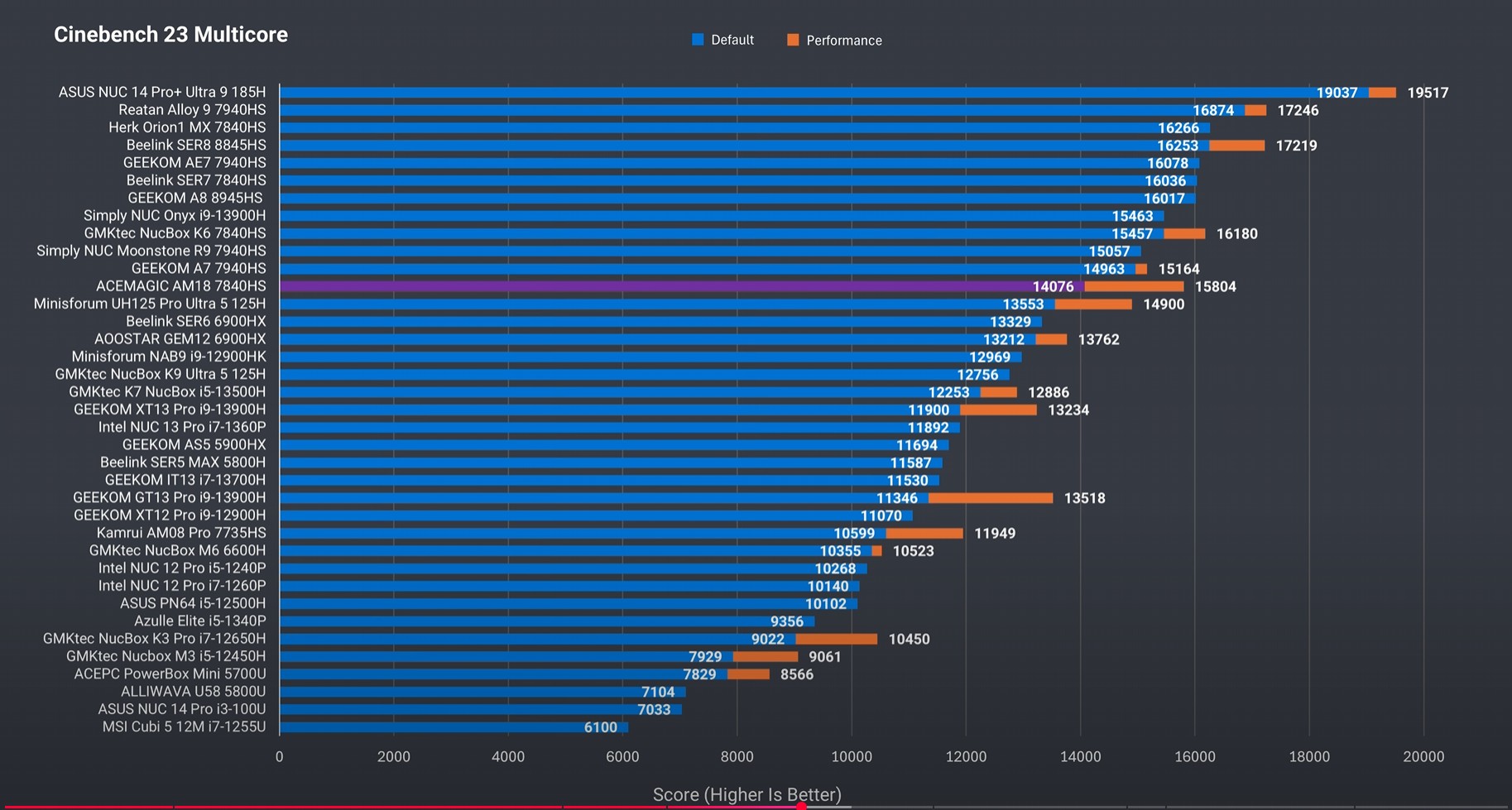Click the red video progress scrubber dot

[801, 806]
